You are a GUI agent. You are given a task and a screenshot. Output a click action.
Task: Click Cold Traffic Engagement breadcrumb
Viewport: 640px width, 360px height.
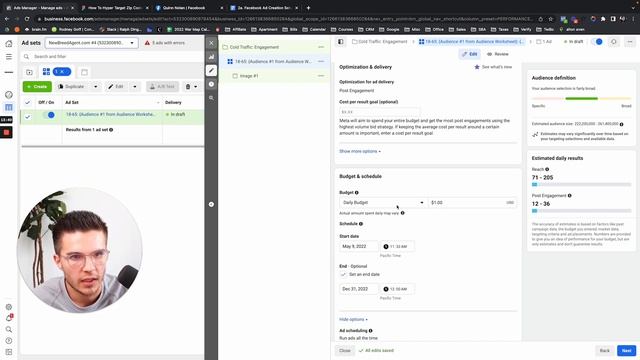(380, 42)
